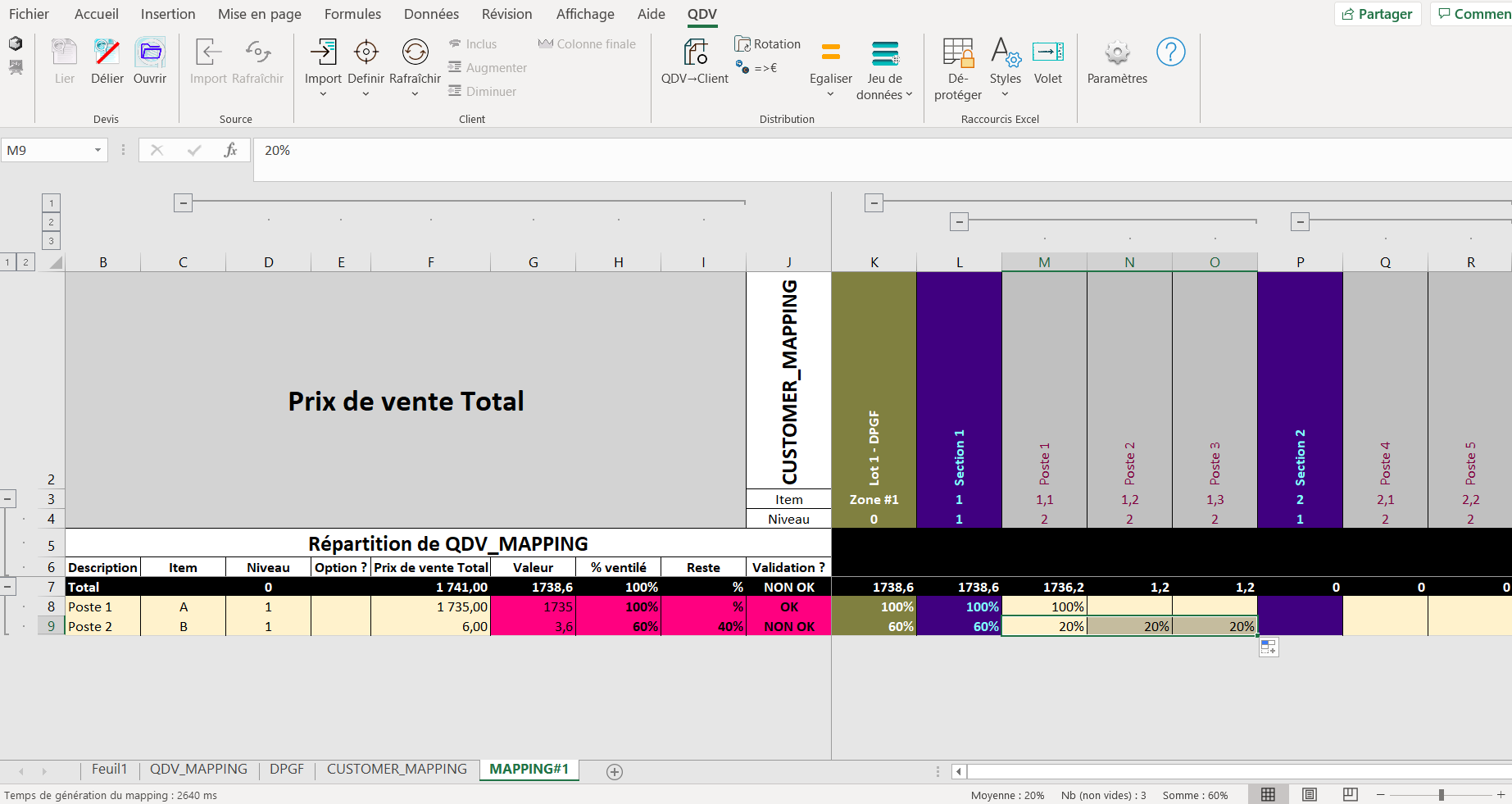Image resolution: width=1512 pixels, height=804 pixels.
Task: Click the Augmenter command
Action: click(x=488, y=68)
